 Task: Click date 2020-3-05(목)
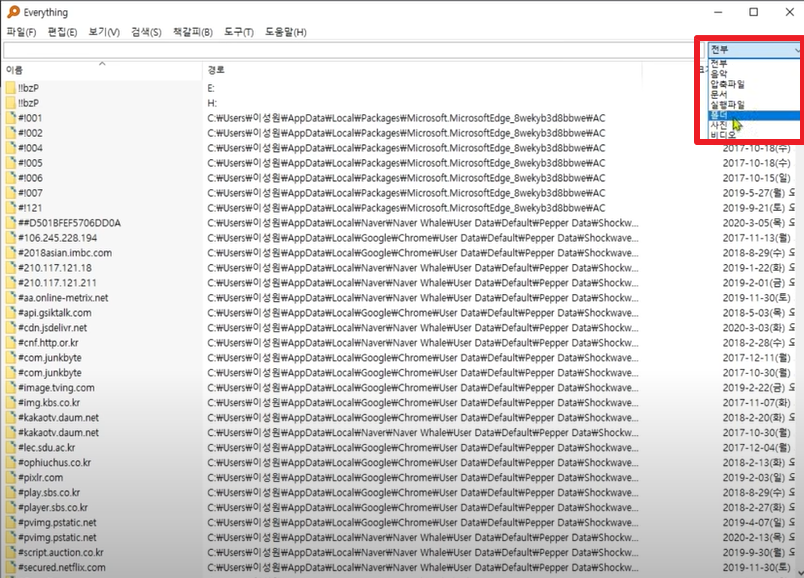753,223
